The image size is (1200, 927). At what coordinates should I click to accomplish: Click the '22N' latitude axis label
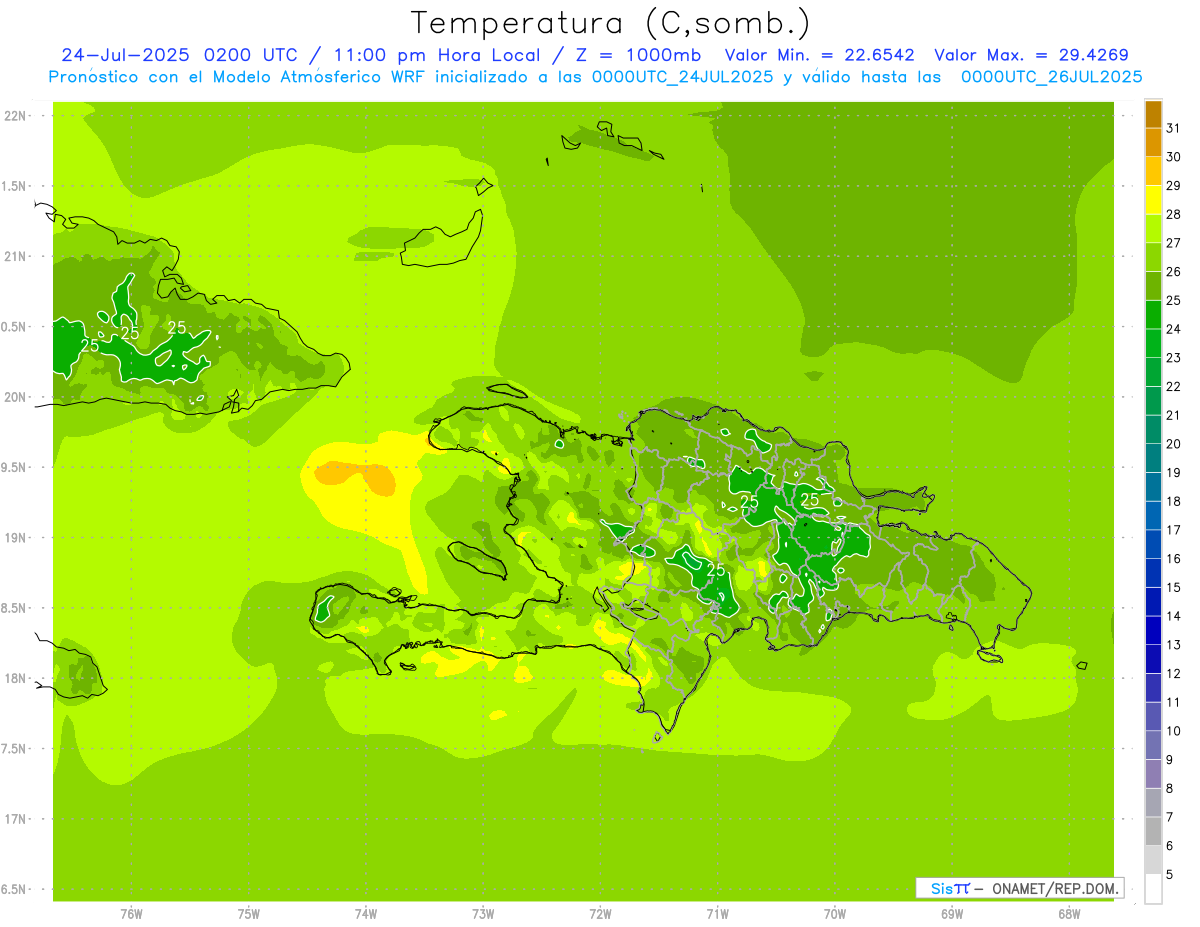coord(16,116)
